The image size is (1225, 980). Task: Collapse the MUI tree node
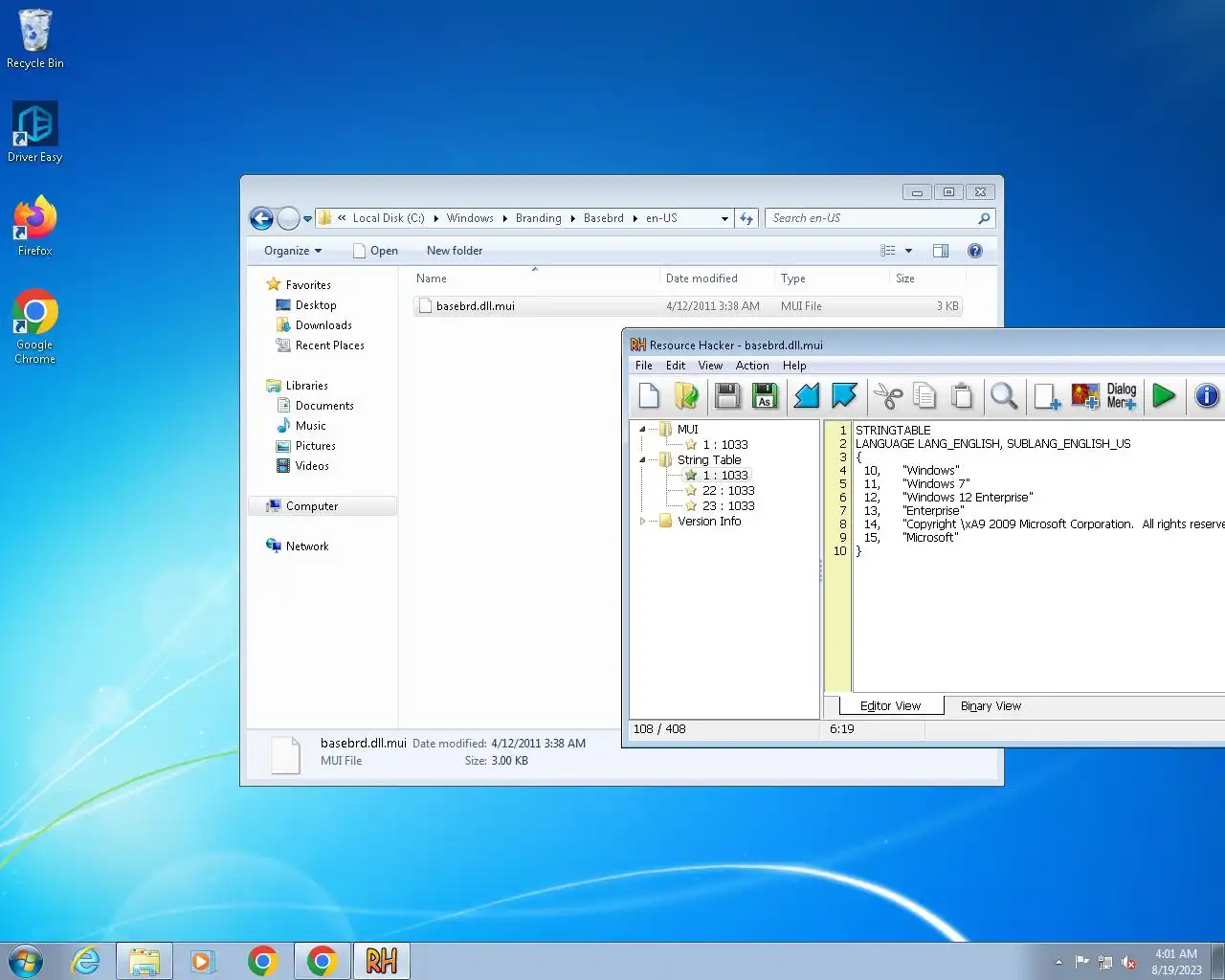point(642,430)
